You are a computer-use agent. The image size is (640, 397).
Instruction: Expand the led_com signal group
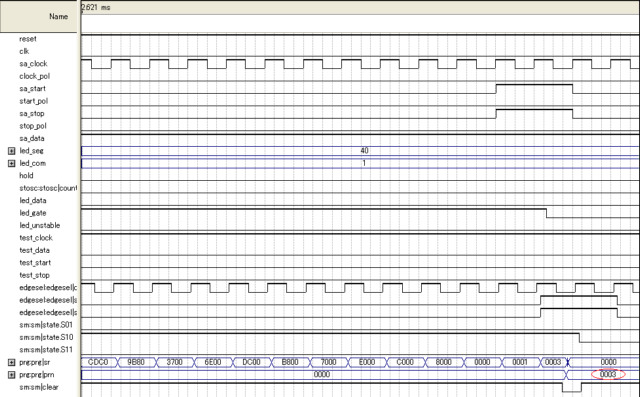point(11,164)
